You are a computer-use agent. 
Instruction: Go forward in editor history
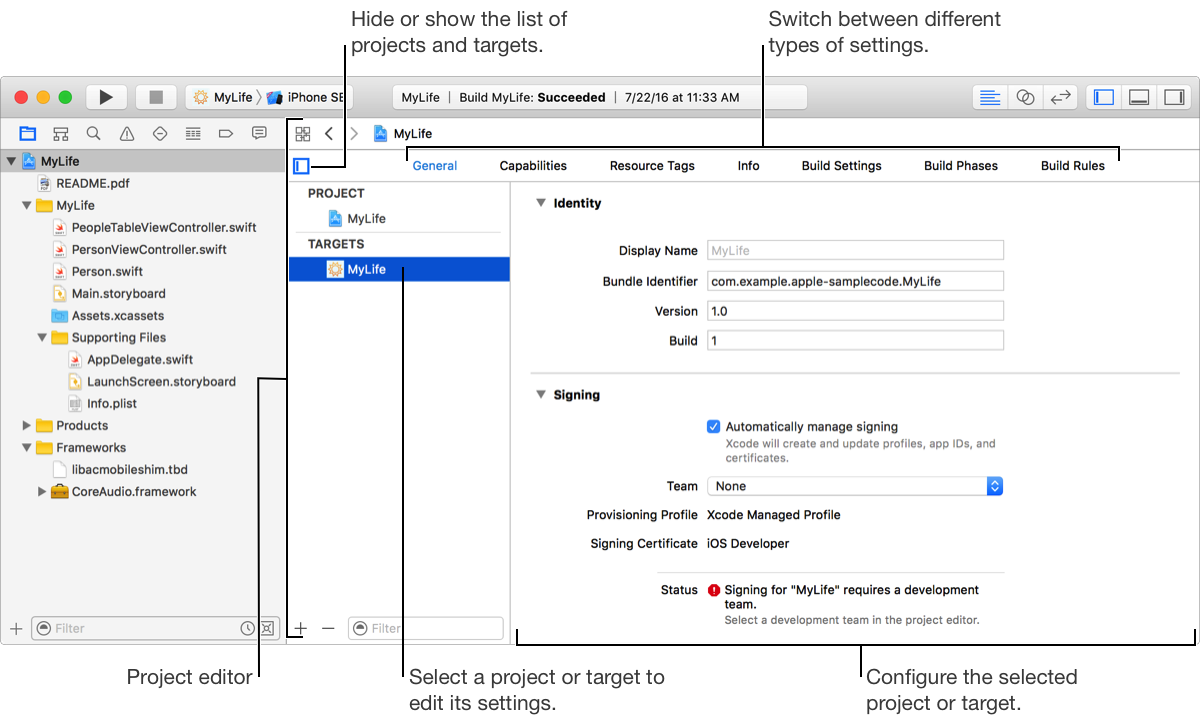tap(353, 133)
